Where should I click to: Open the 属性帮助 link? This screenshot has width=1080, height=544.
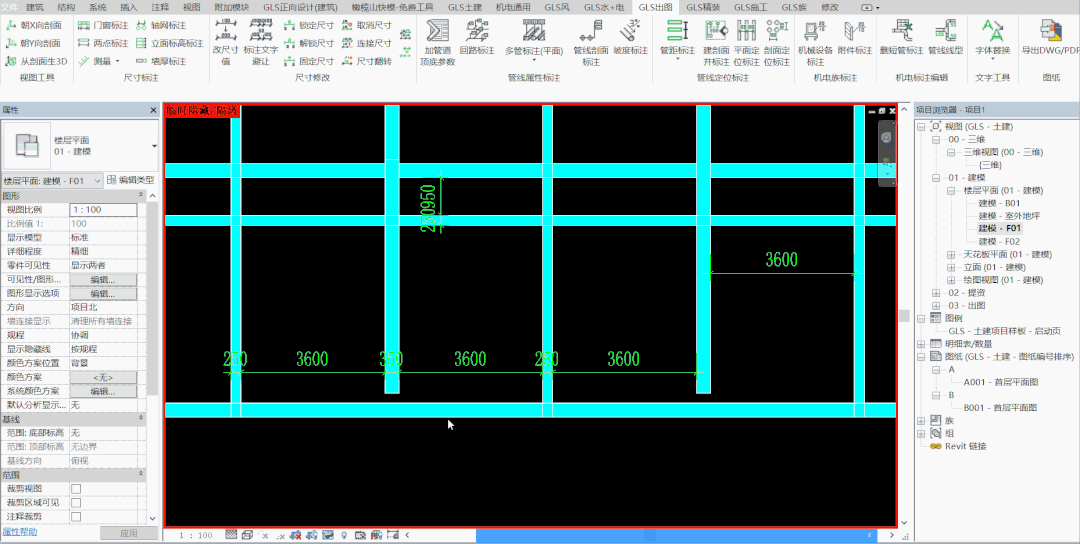(x=19, y=532)
